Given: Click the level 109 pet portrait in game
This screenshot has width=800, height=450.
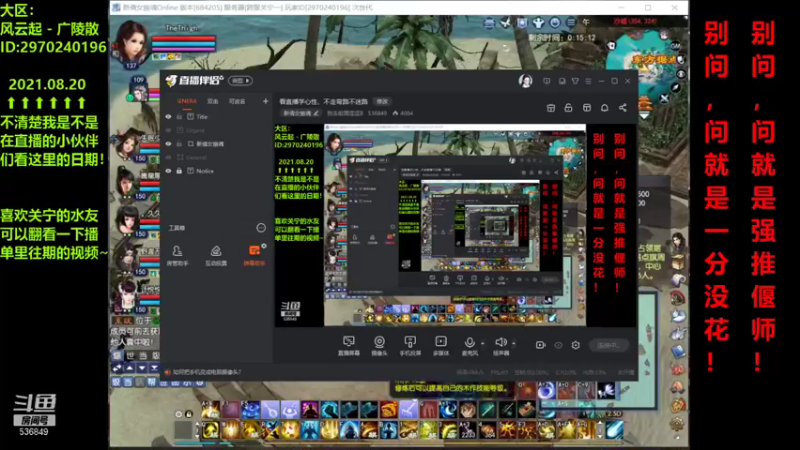Looking at the screenshot, I should point(139,89).
